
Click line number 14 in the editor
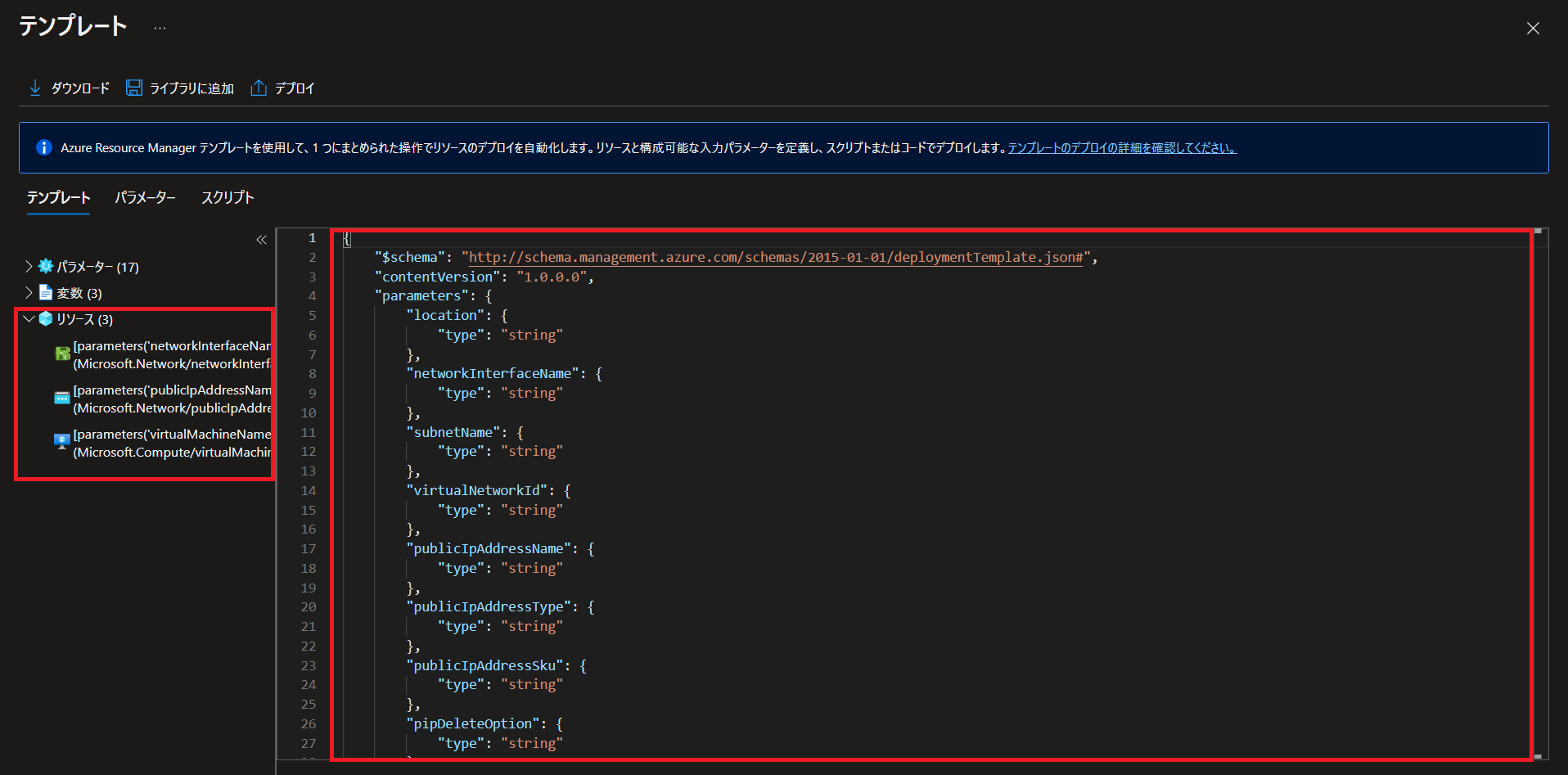[308, 490]
